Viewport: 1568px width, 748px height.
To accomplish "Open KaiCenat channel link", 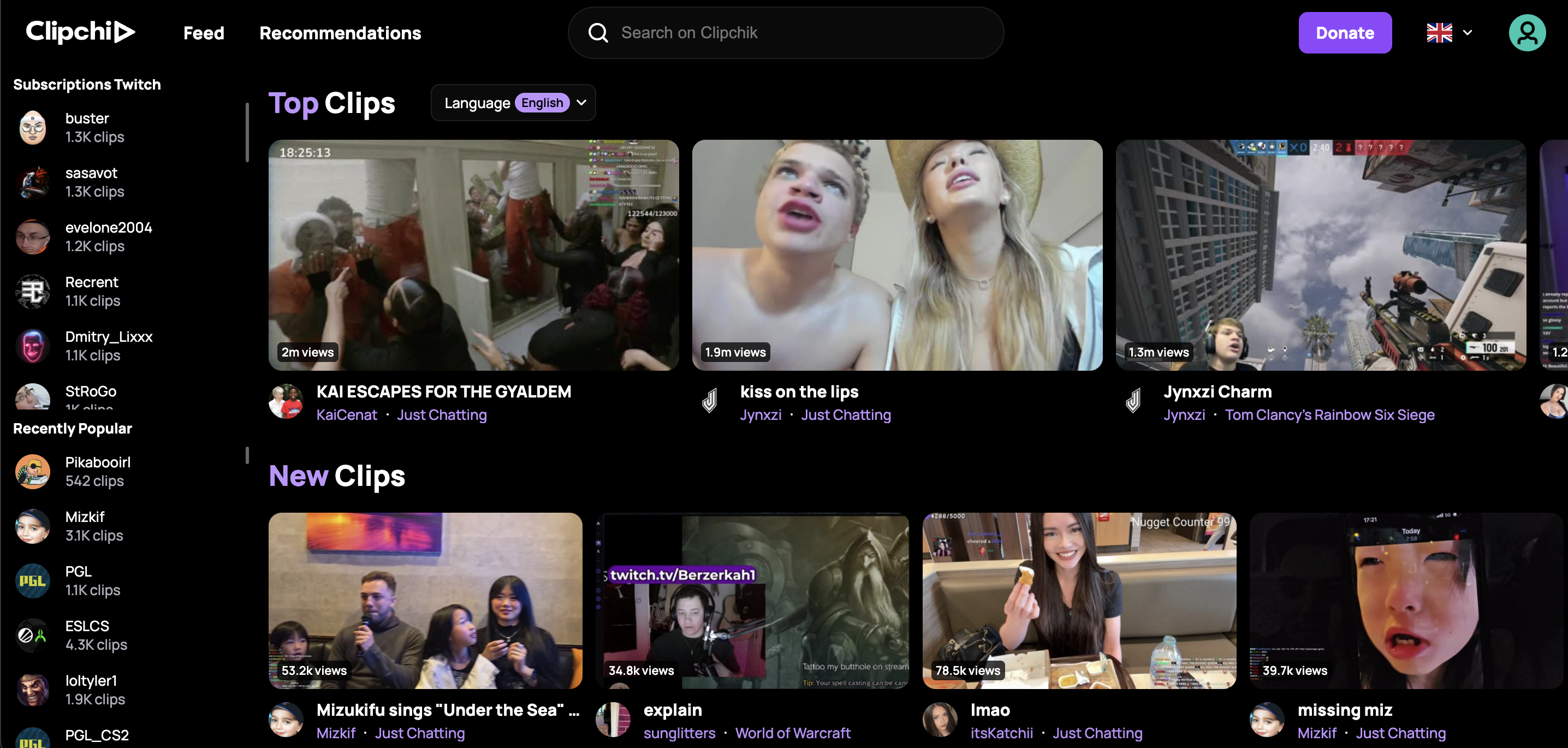I will (x=346, y=414).
